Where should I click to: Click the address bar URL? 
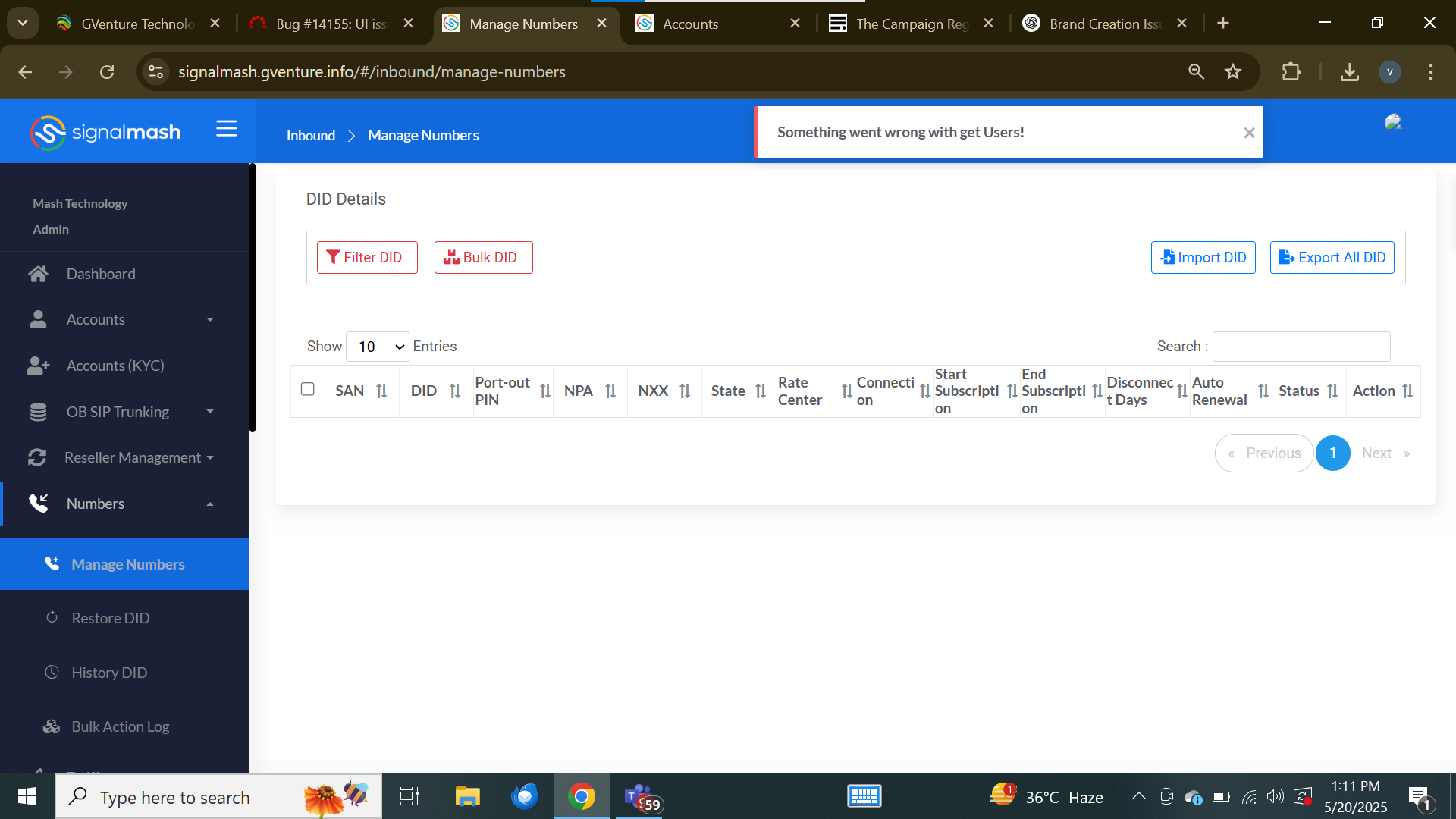coord(372,72)
